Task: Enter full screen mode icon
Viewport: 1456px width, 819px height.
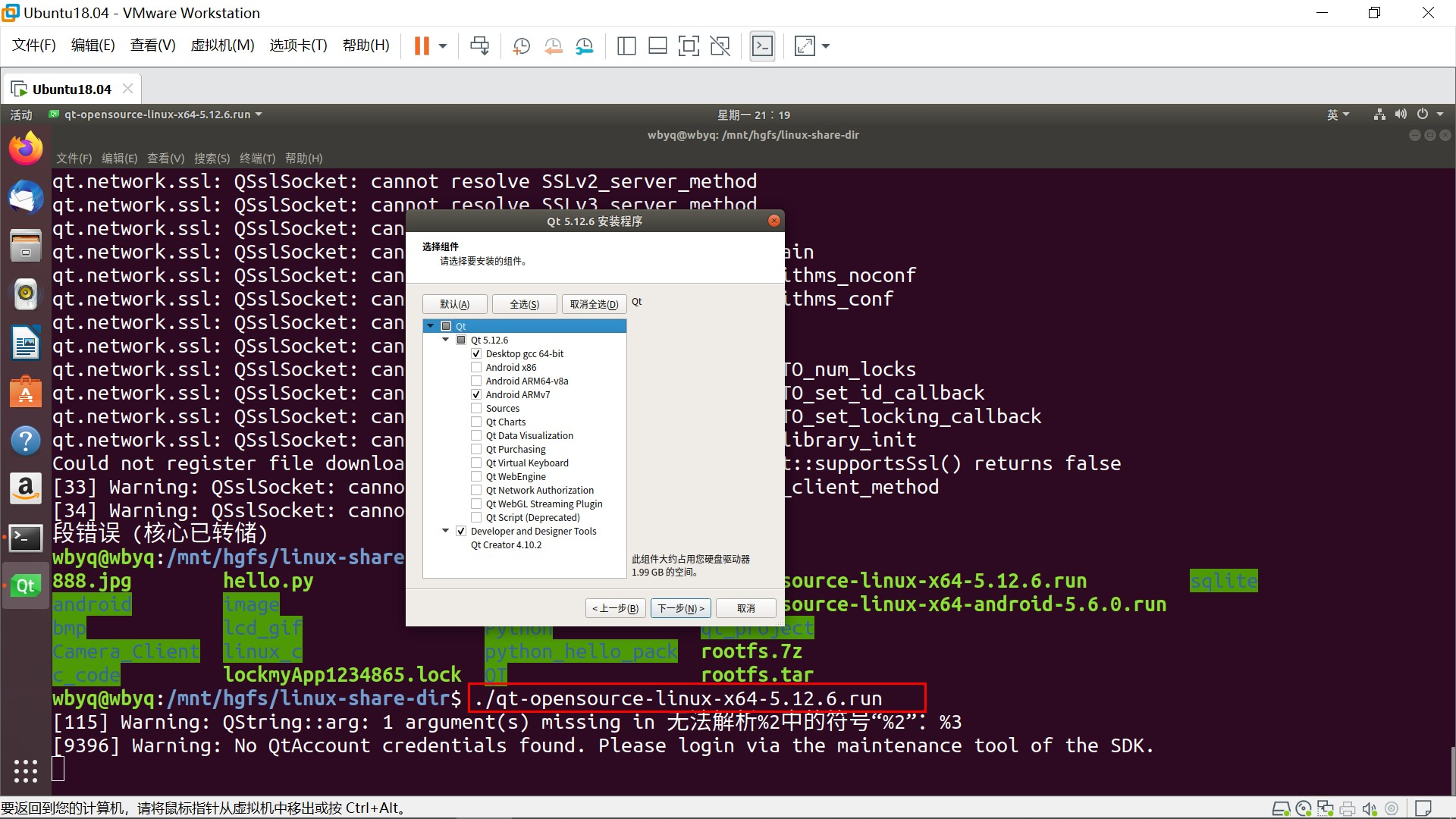Action: 689,46
